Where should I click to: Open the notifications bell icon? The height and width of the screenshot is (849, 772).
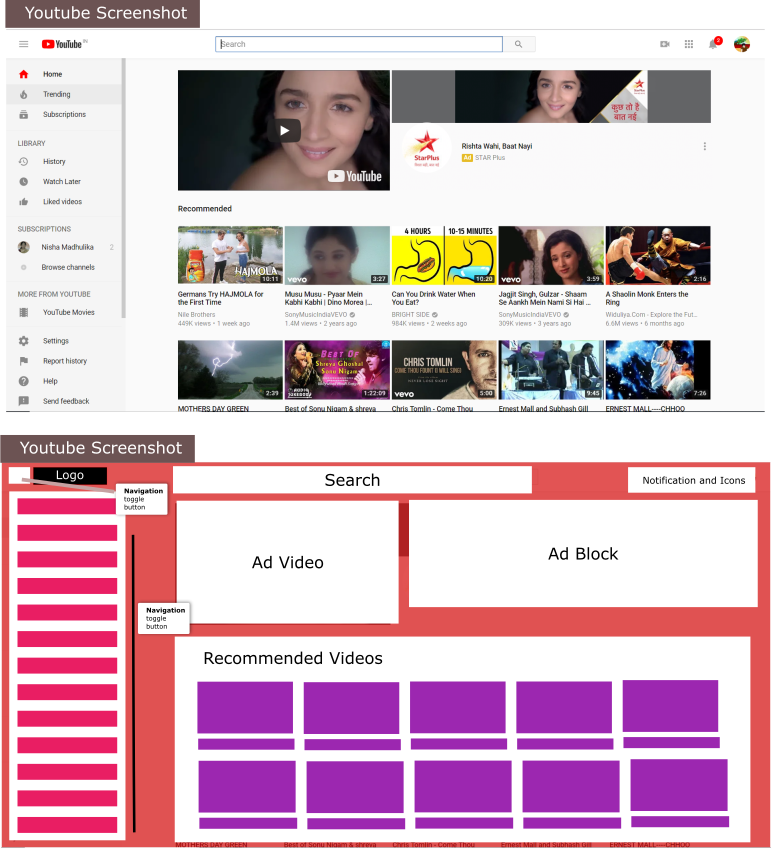(714, 44)
